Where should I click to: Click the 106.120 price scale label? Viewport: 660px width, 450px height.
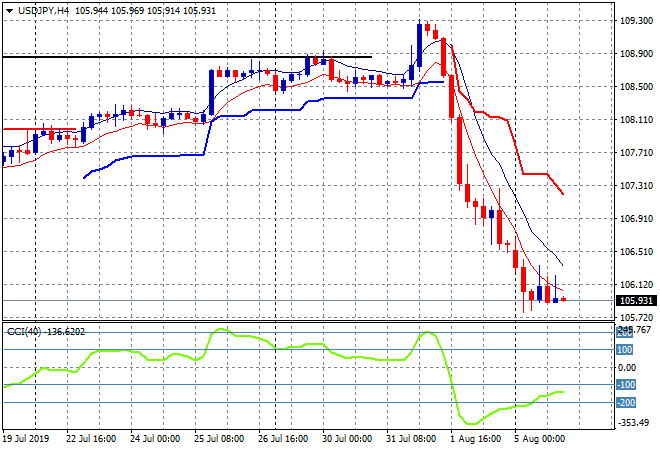tap(636, 285)
